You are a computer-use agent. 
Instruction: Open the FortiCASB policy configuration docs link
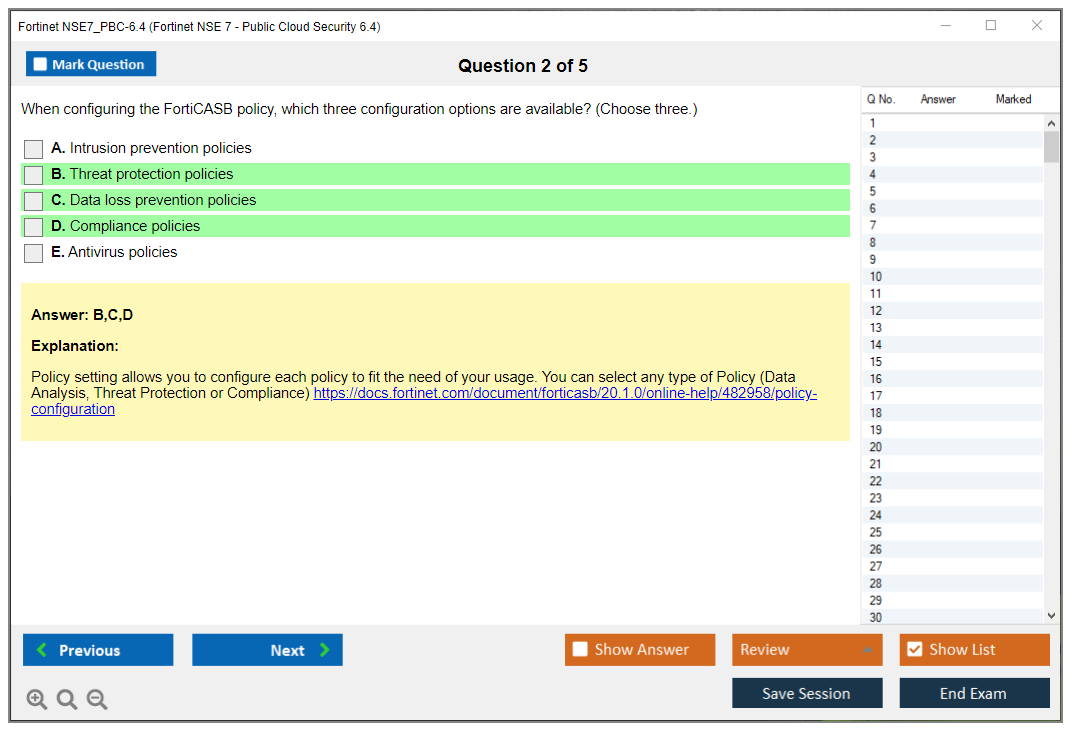(564, 394)
